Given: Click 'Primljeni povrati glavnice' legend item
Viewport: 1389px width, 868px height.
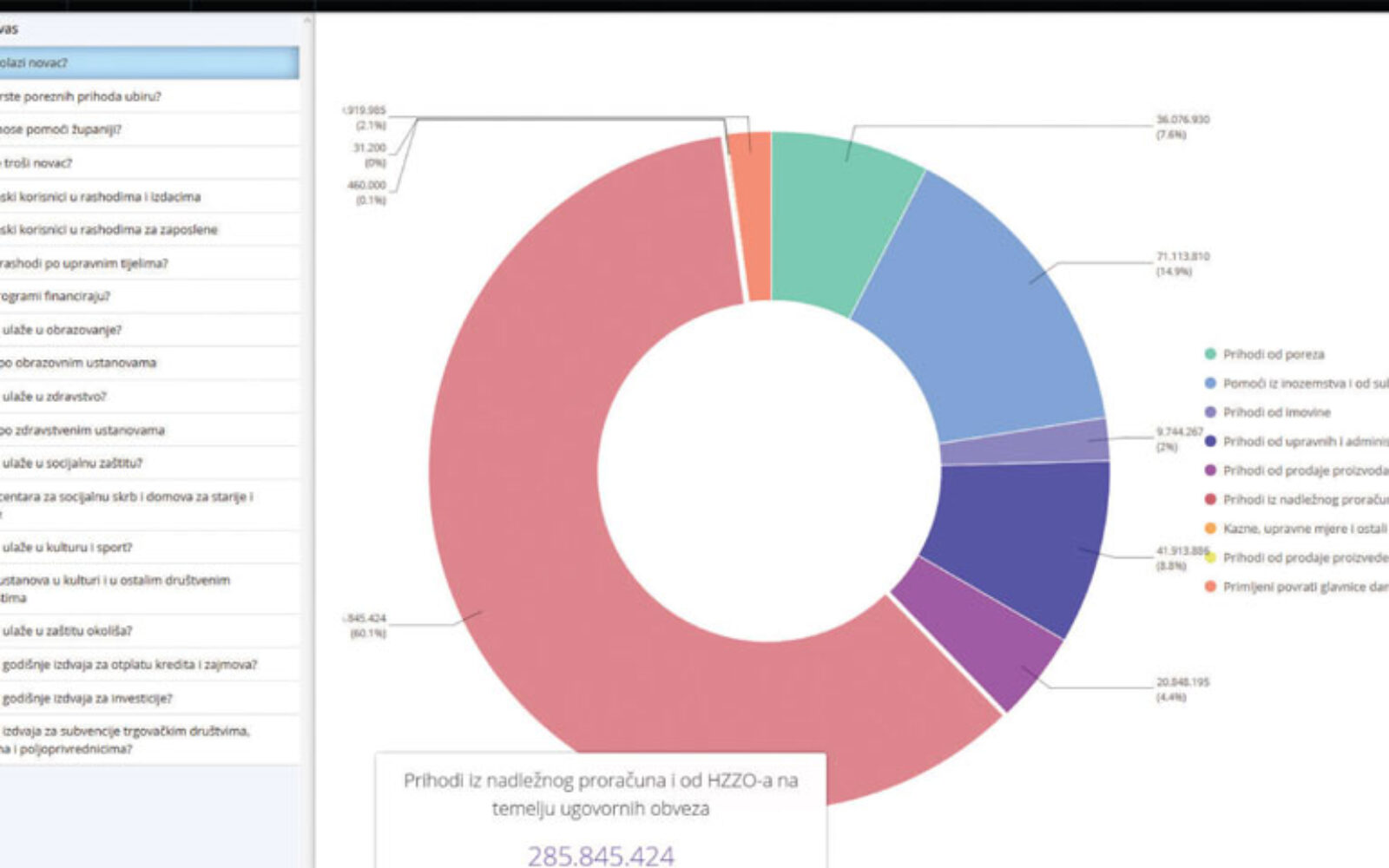Looking at the screenshot, I should 1304,587.
